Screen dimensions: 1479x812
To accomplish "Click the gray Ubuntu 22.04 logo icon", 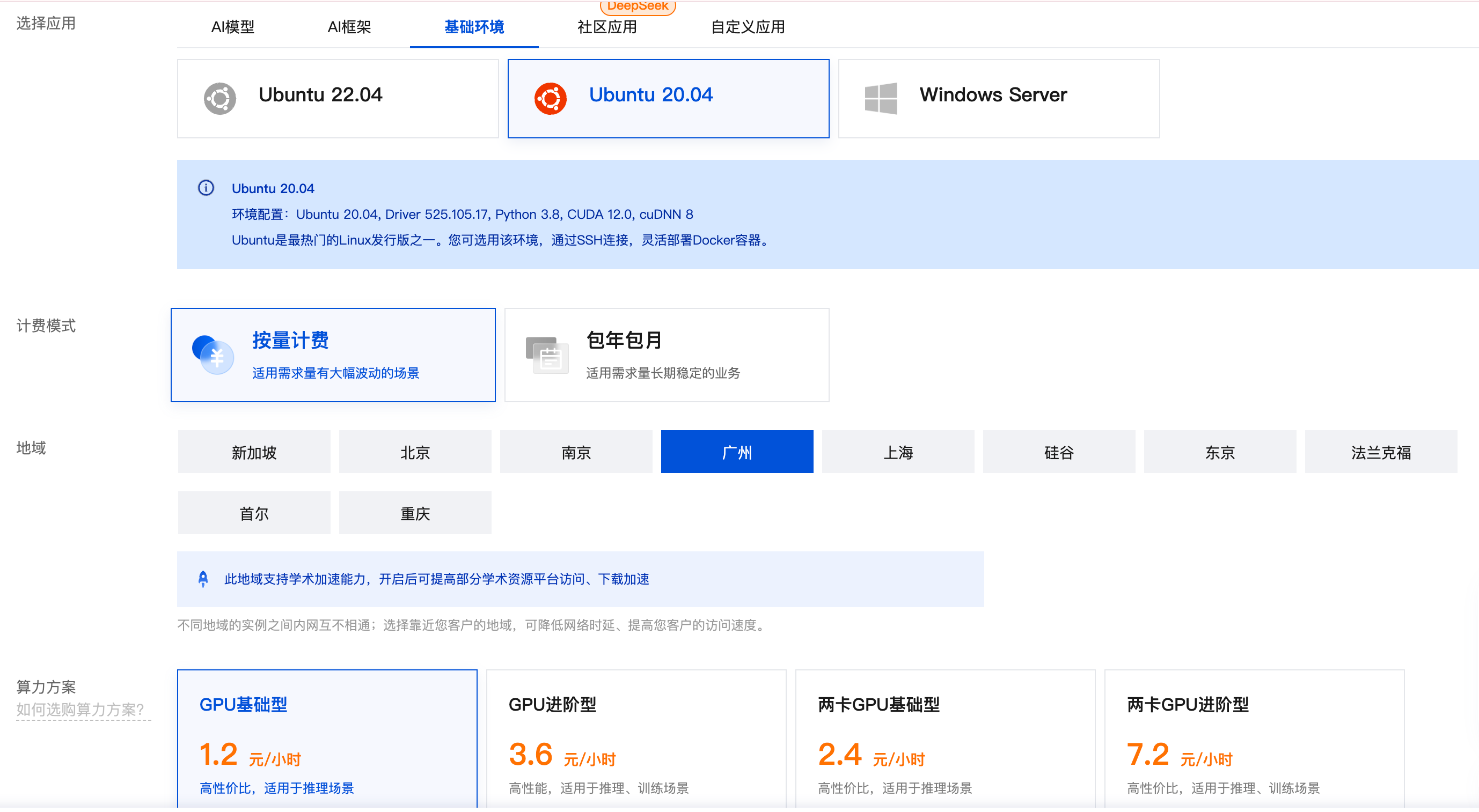I will pyautogui.click(x=220, y=99).
